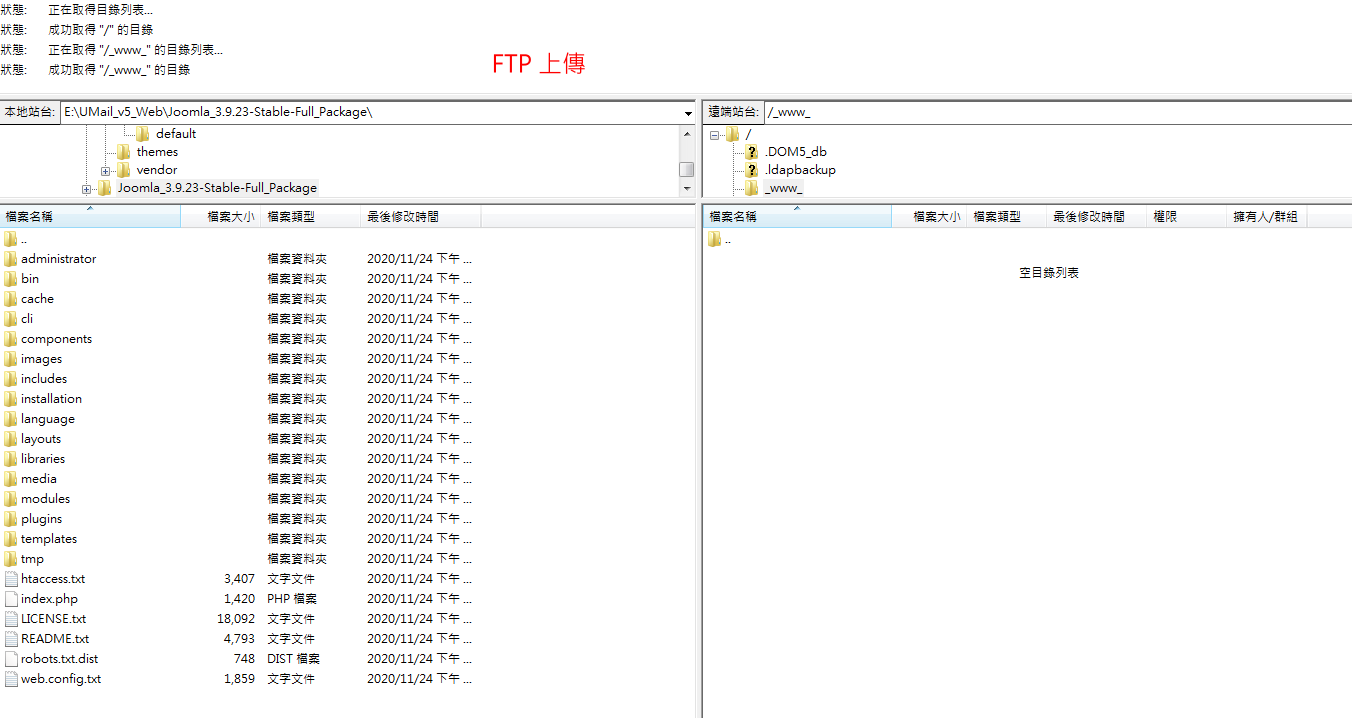Image resolution: width=1352 pixels, height=718 pixels.
Task: Select the administrator folder icon
Action: 11,259
